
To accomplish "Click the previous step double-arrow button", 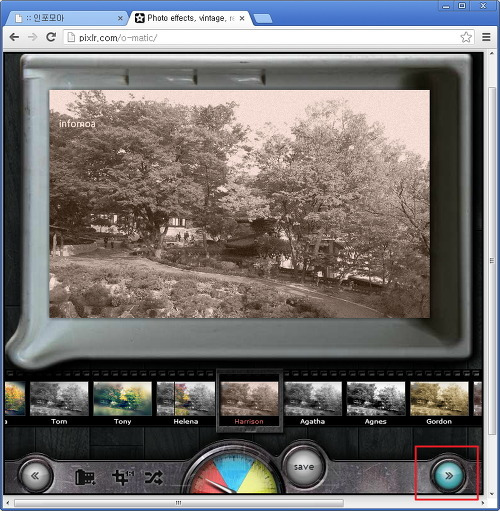I will click(35, 475).
